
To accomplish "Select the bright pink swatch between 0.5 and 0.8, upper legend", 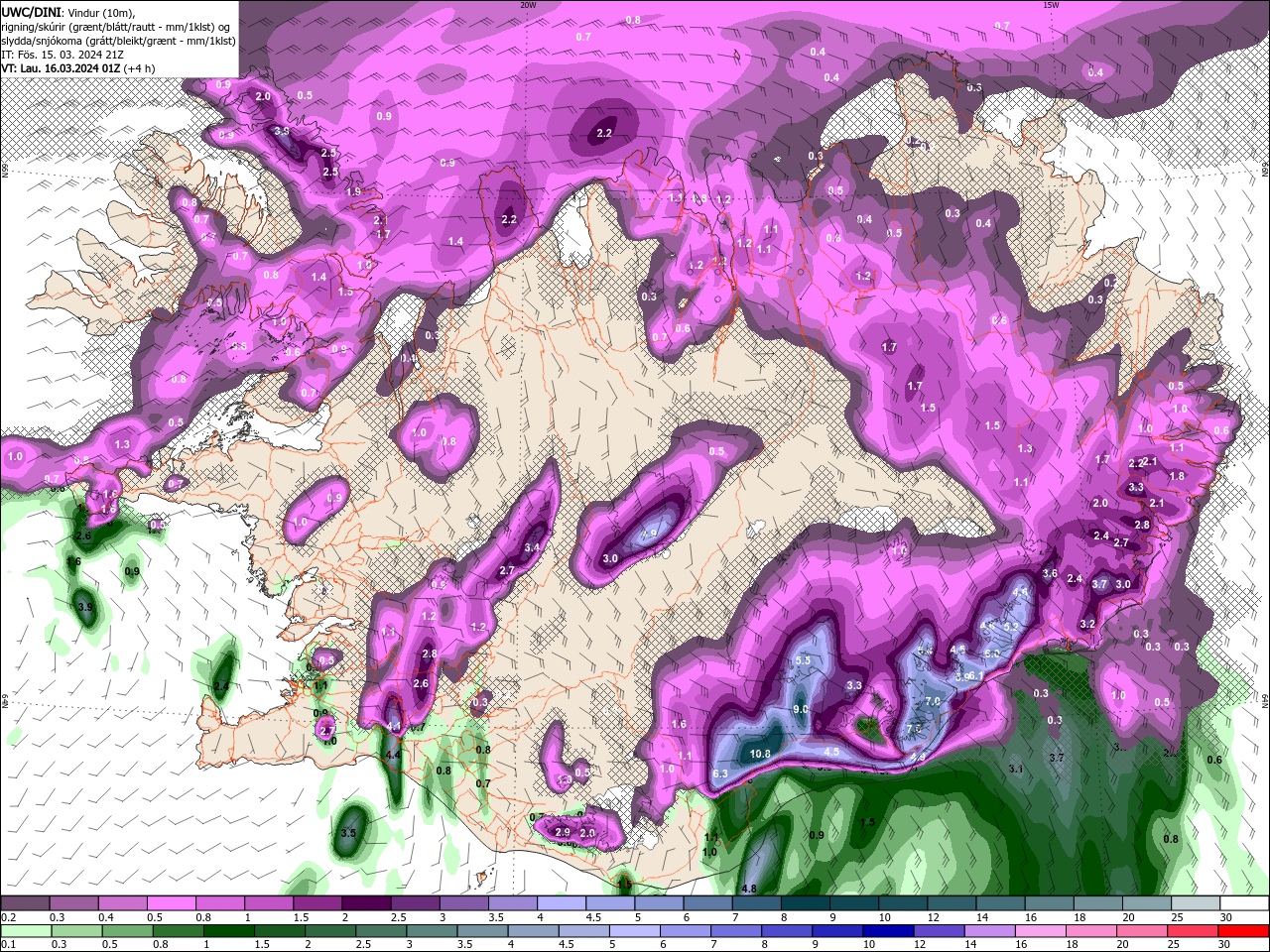I will (171, 903).
